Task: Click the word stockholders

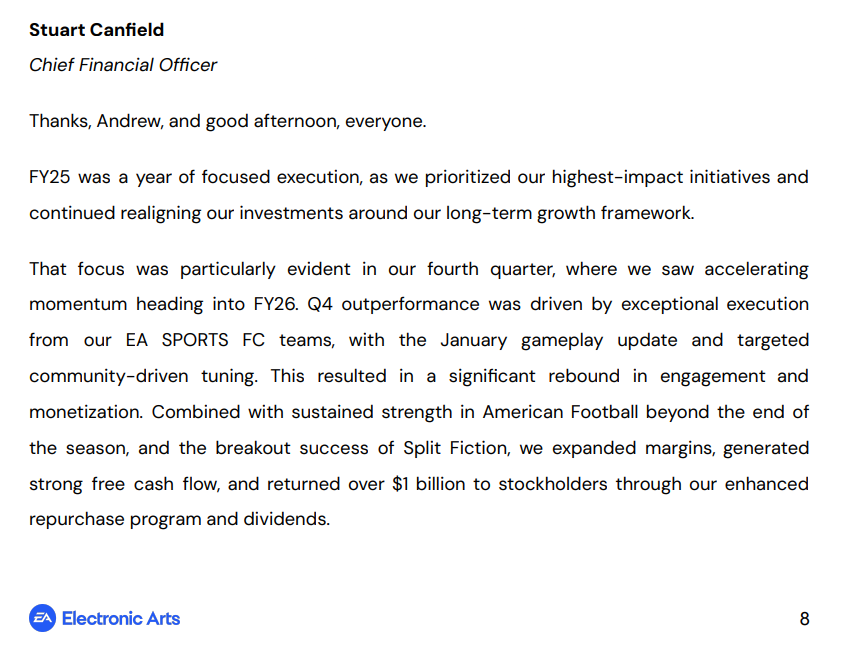Action: 552,484
